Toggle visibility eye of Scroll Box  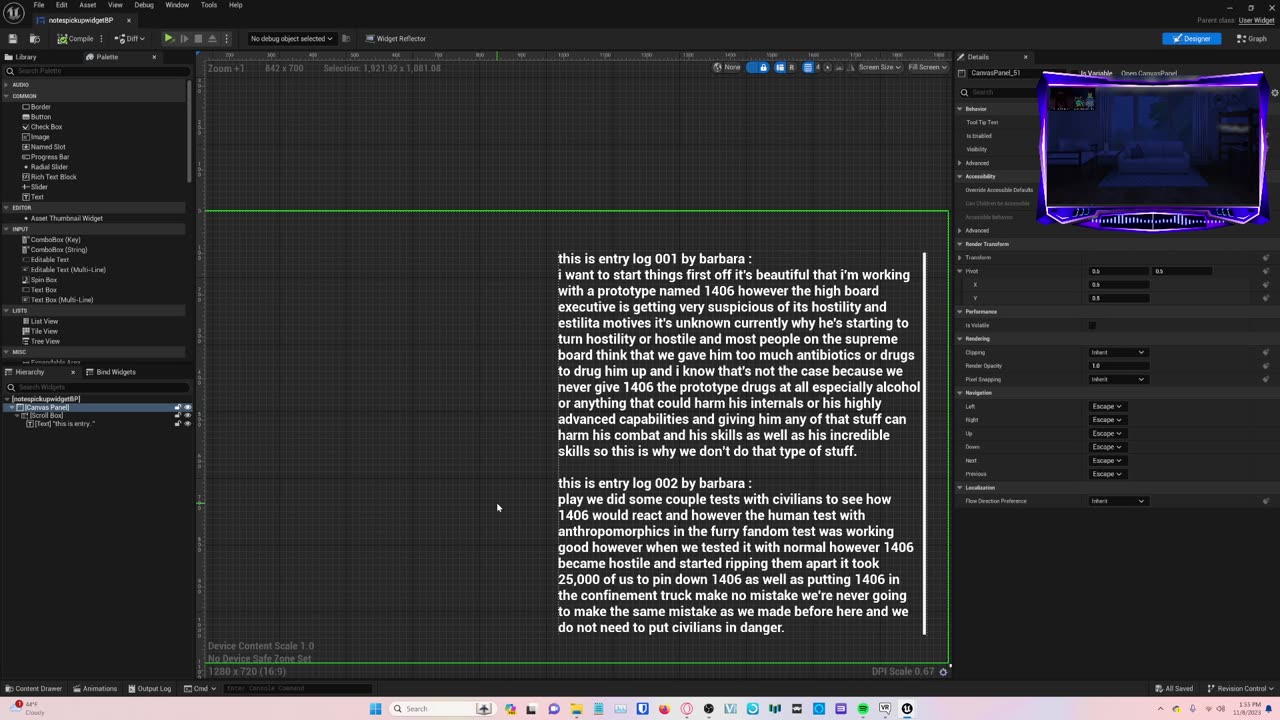[x=187, y=416]
